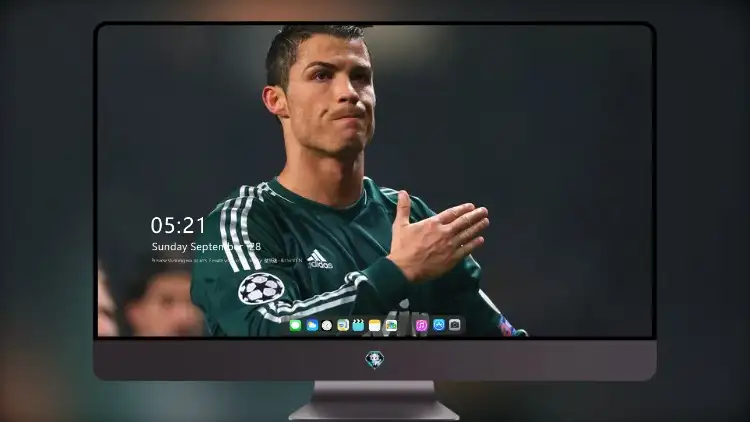Viewport: 750px width, 422px height.
Task: Open the blue App Store dock icon
Action: point(439,325)
